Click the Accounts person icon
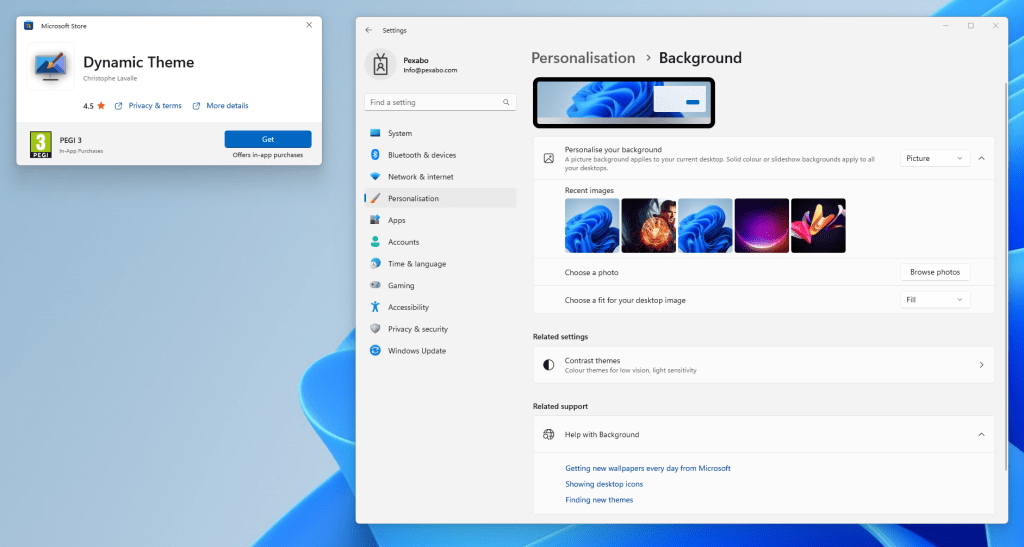 tap(375, 242)
